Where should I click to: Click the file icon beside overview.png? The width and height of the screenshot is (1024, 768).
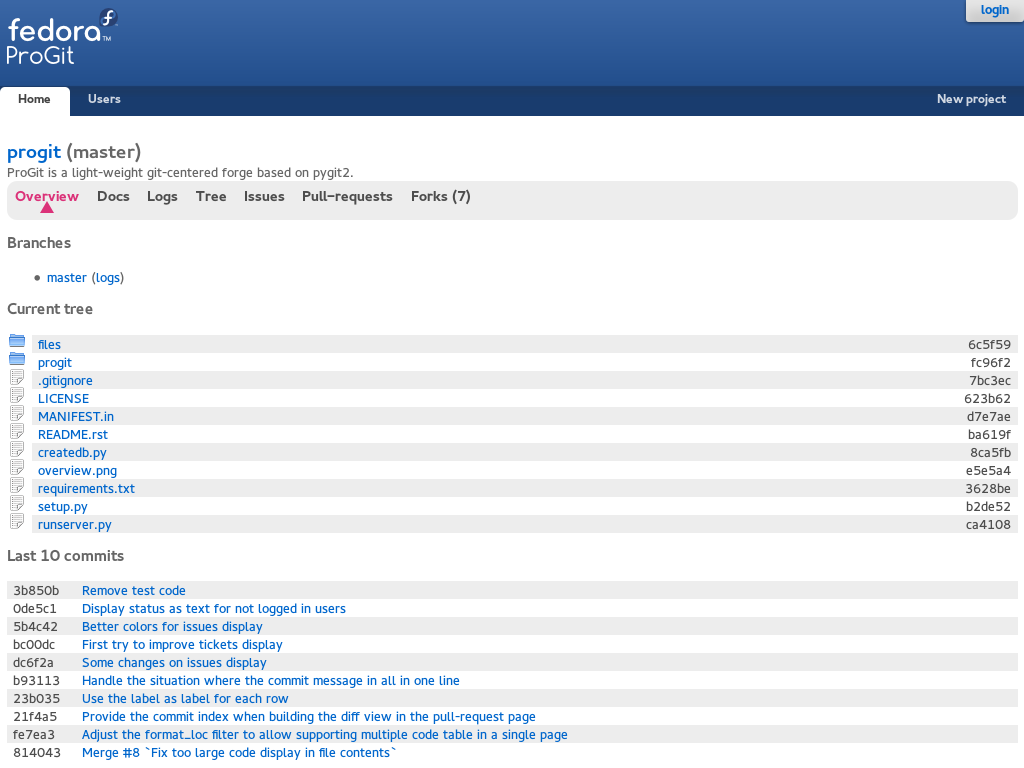[x=17, y=467]
